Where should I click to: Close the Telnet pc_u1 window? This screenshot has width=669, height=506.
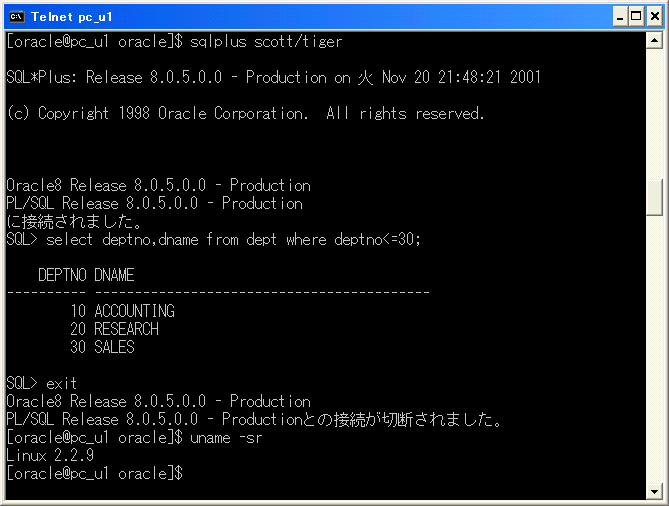655,17
